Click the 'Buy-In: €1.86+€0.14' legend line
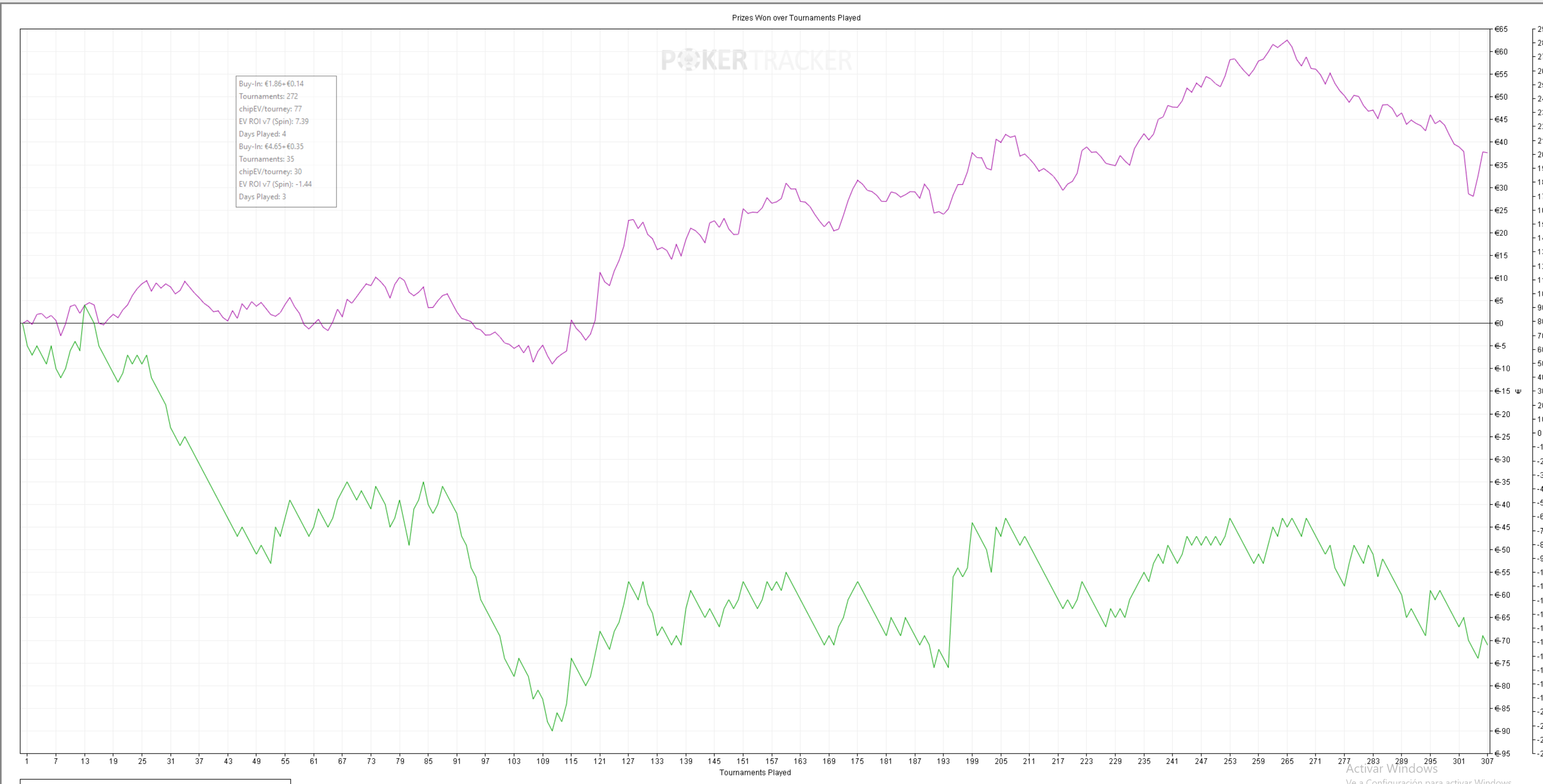1543x784 pixels. (271, 84)
